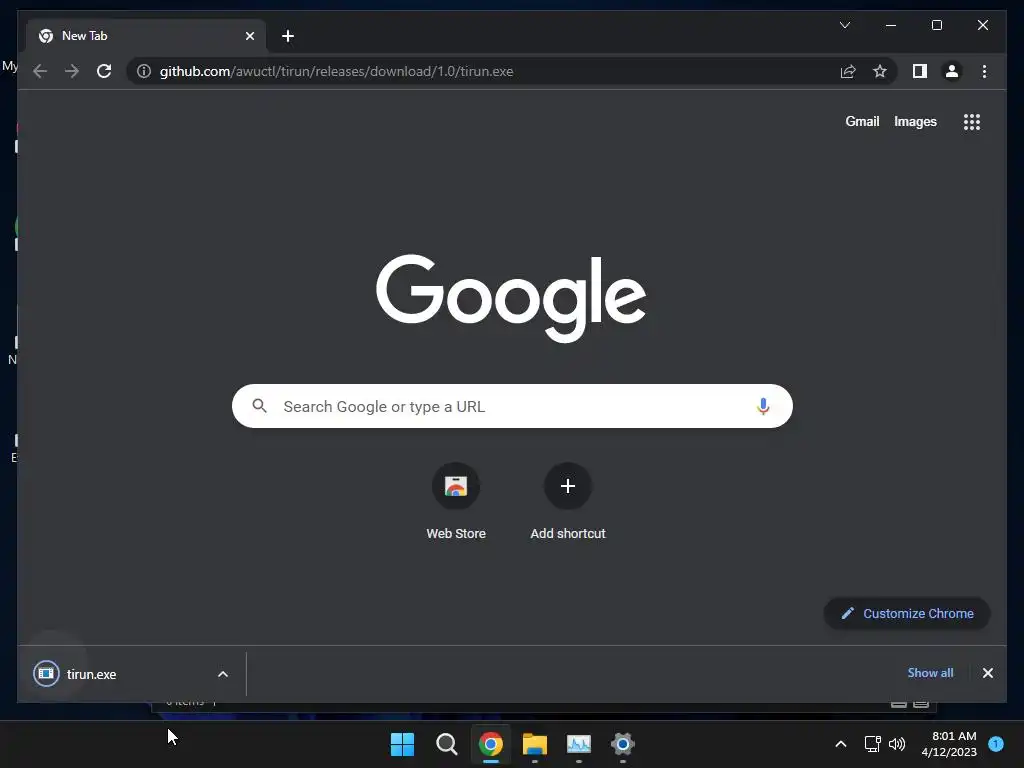Select the New Tab tab
The height and width of the screenshot is (768, 1024).
(146, 36)
